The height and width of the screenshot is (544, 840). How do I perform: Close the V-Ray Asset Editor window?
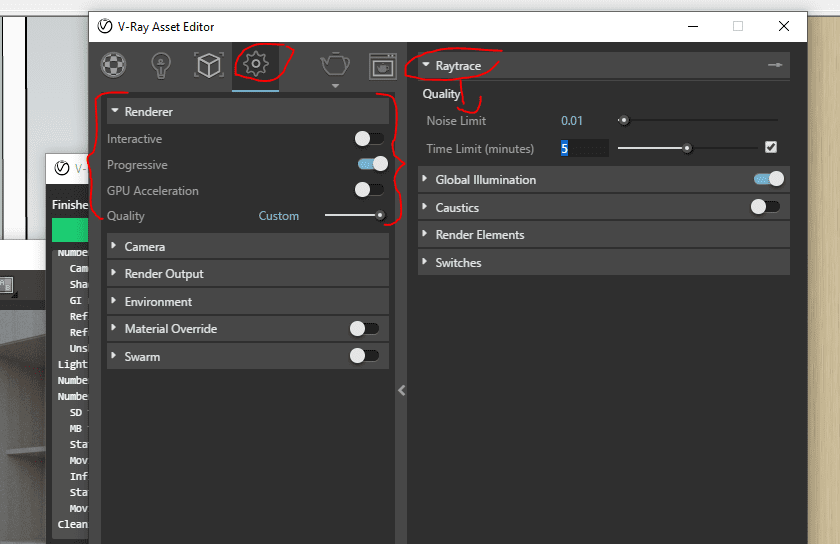point(784,26)
